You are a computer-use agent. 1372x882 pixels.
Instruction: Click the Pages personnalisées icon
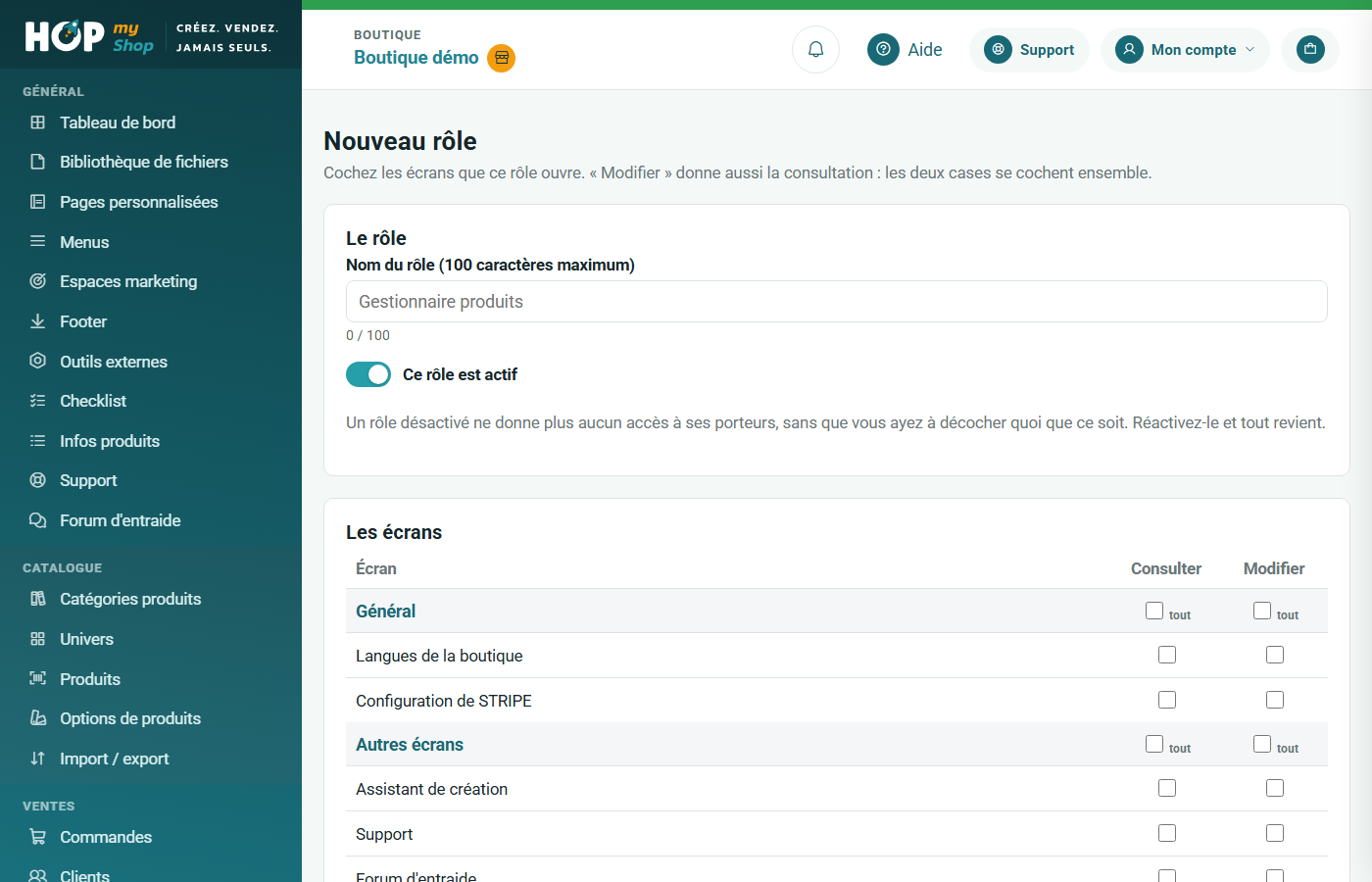point(38,202)
